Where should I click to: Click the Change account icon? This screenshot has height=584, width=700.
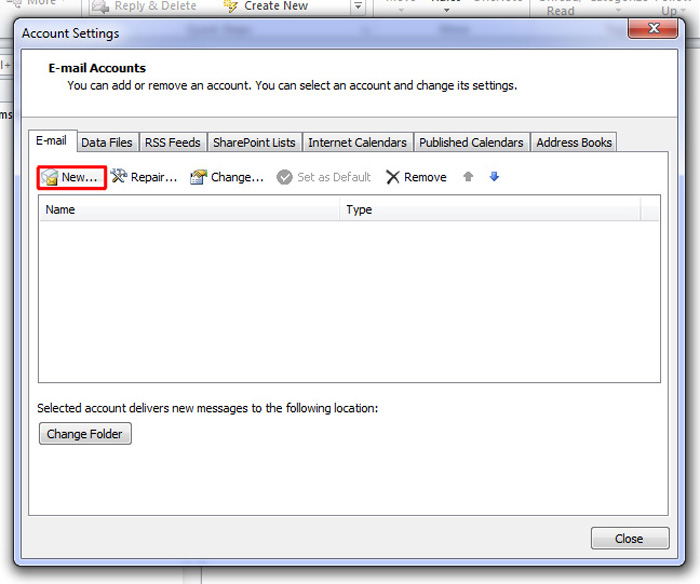tap(198, 177)
